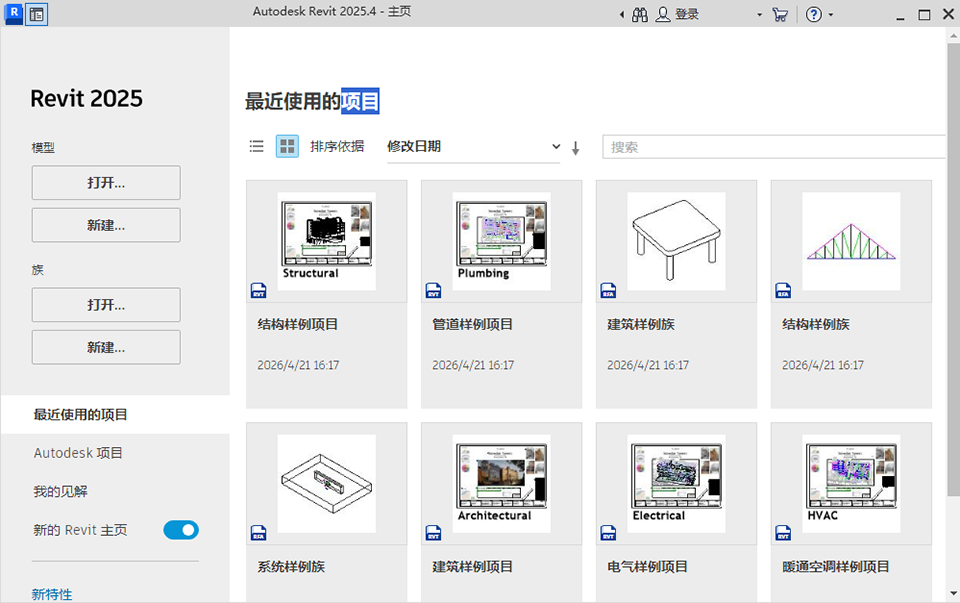Viewport: 960px width, 603px height.
Task: Click the 建筑样例族 title text
Action: (x=640, y=324)
